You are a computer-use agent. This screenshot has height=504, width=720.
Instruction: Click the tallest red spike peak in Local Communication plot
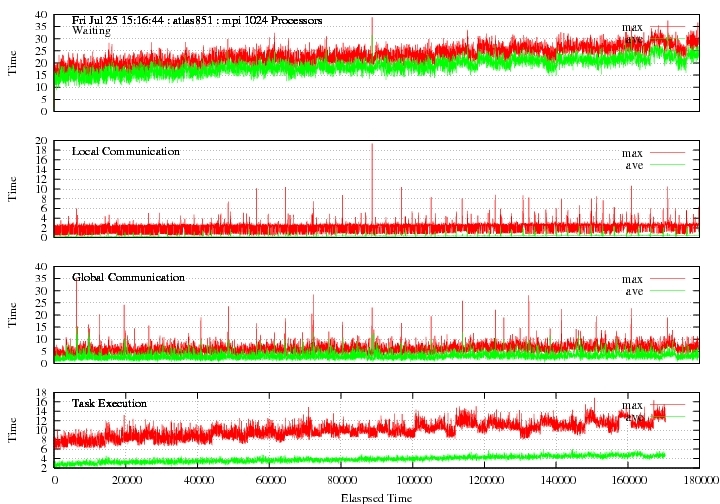[372, 145]
